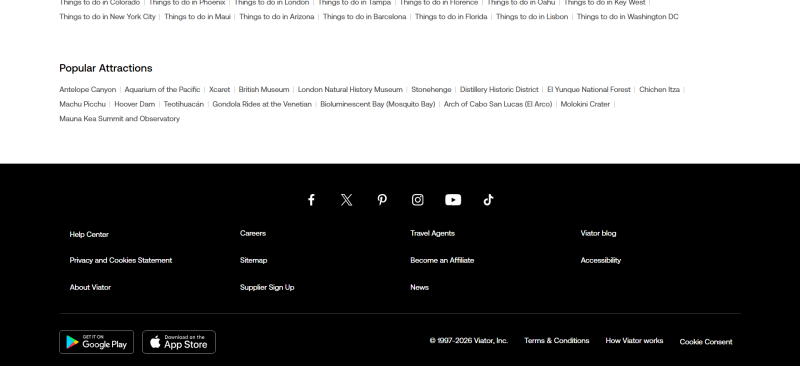Open Things to do in Lisbon

pos(532,17)
